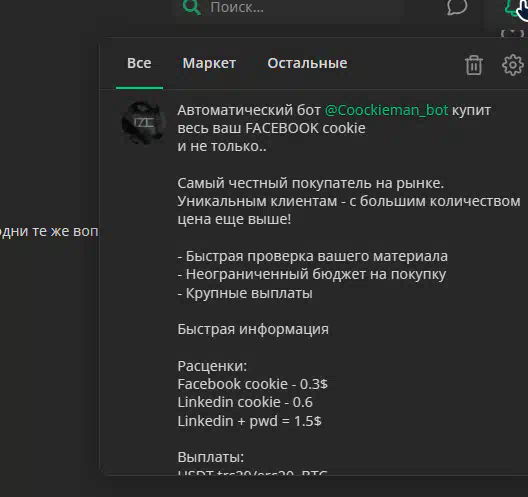
Task: Click the 'Самый честный покупатель на рынке' line
Action: click(x=310, y=183)
